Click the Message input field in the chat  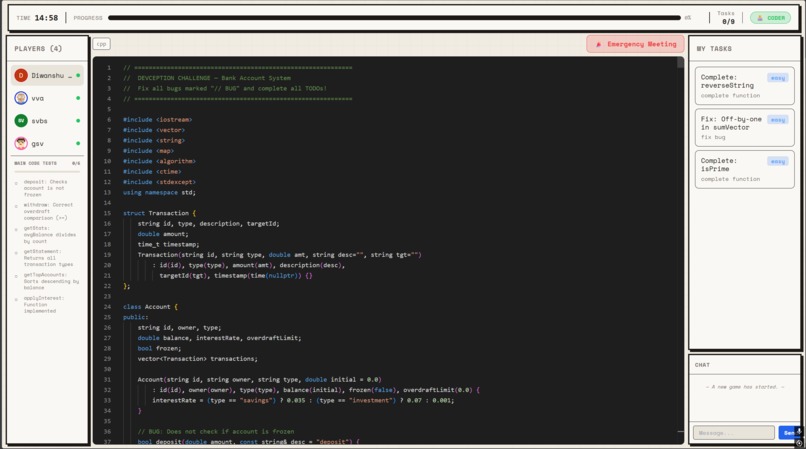[734, 433]
